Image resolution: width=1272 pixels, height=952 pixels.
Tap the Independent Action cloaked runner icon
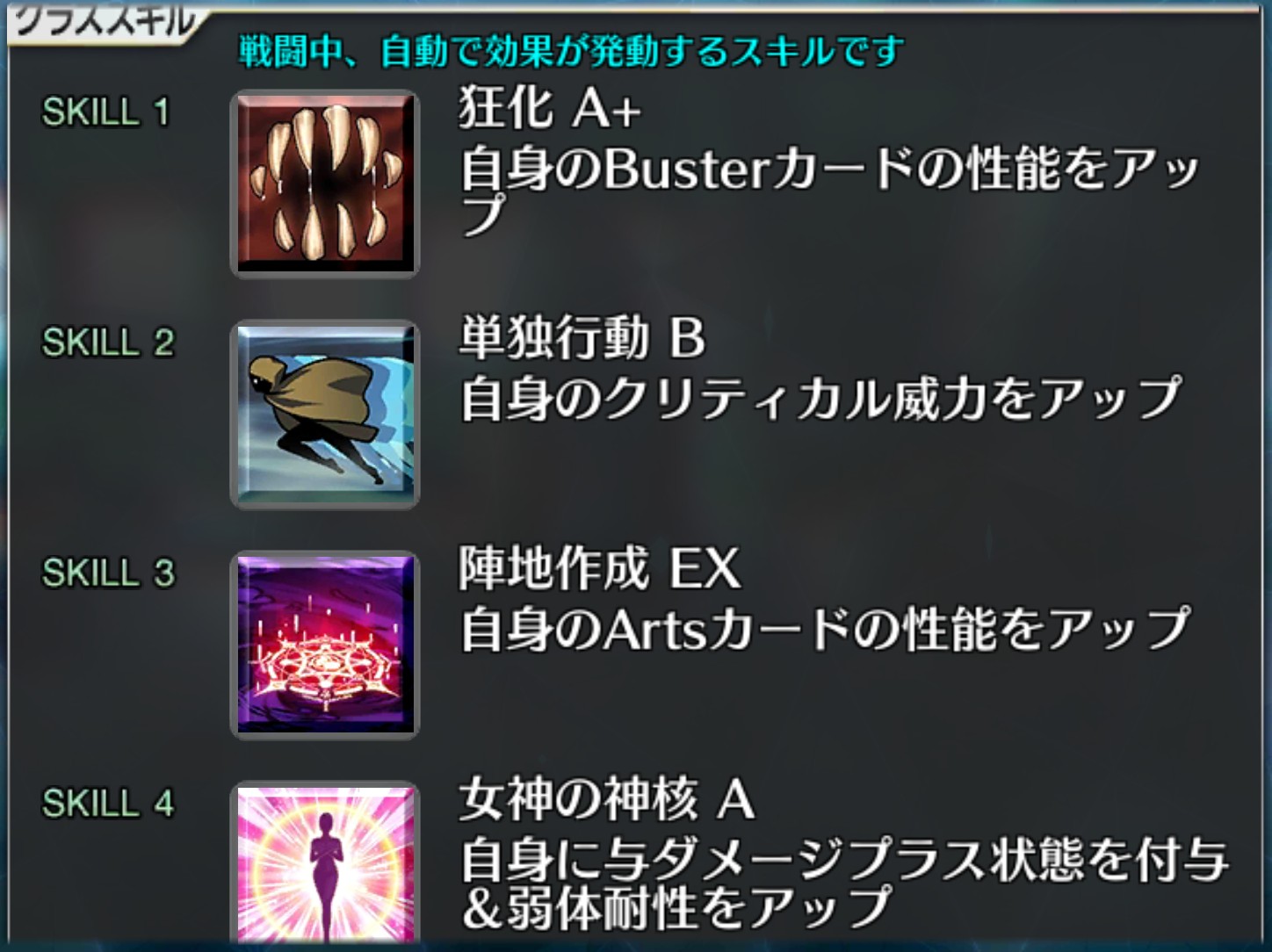click(325, 415)
